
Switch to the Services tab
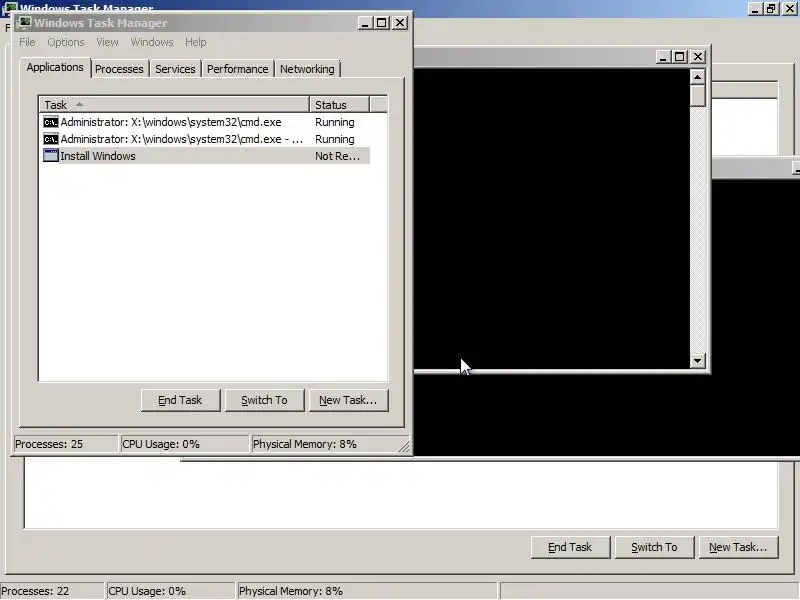click(175, 69)
